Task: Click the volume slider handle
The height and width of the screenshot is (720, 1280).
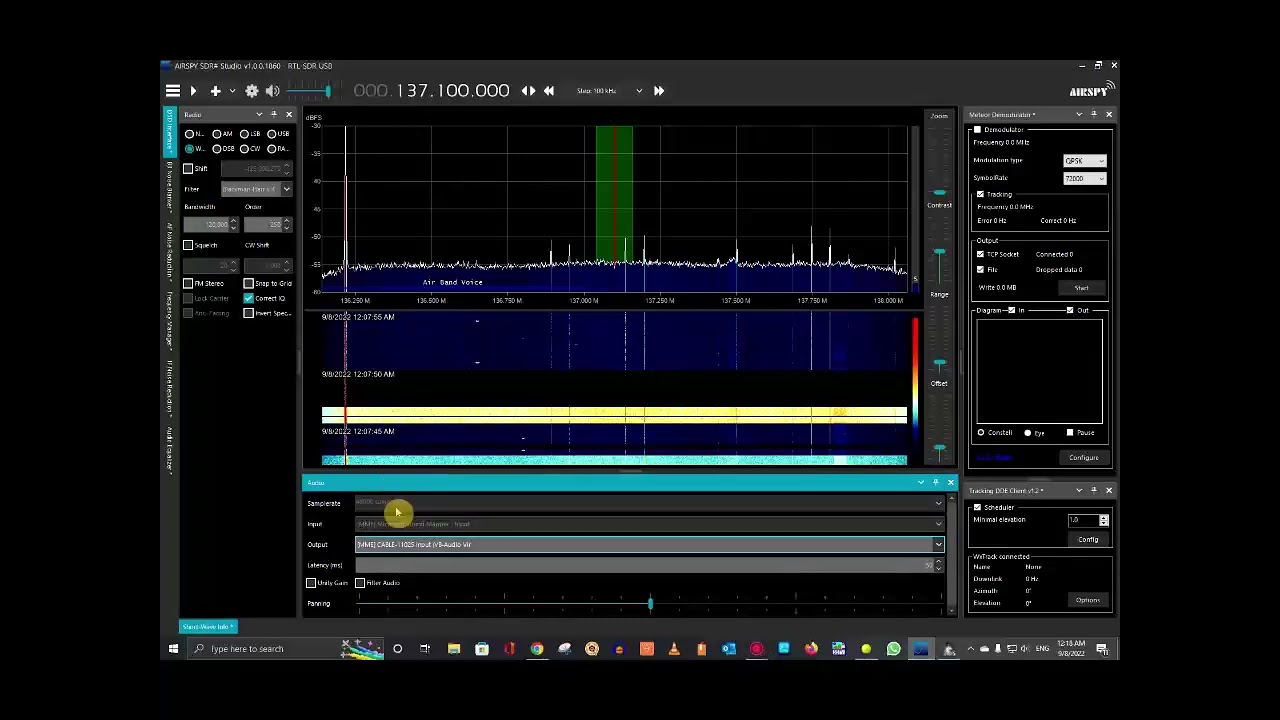Action: coord(327,91)
